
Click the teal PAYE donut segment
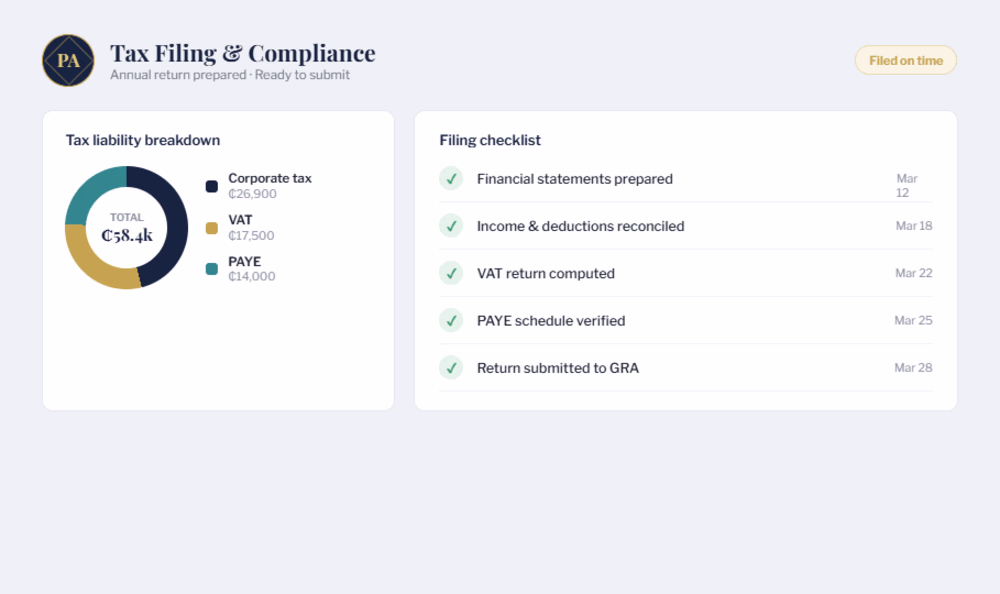click(92, 191)
